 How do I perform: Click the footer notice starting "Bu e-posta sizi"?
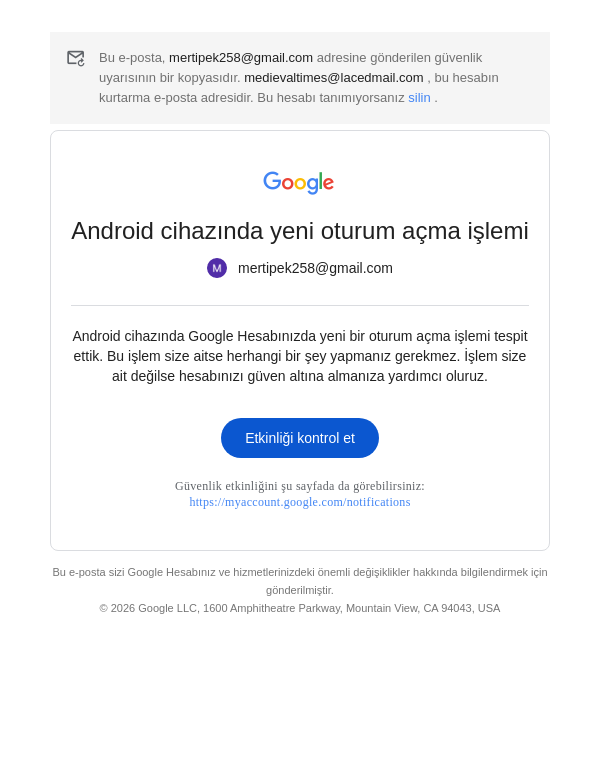(300, 572)
